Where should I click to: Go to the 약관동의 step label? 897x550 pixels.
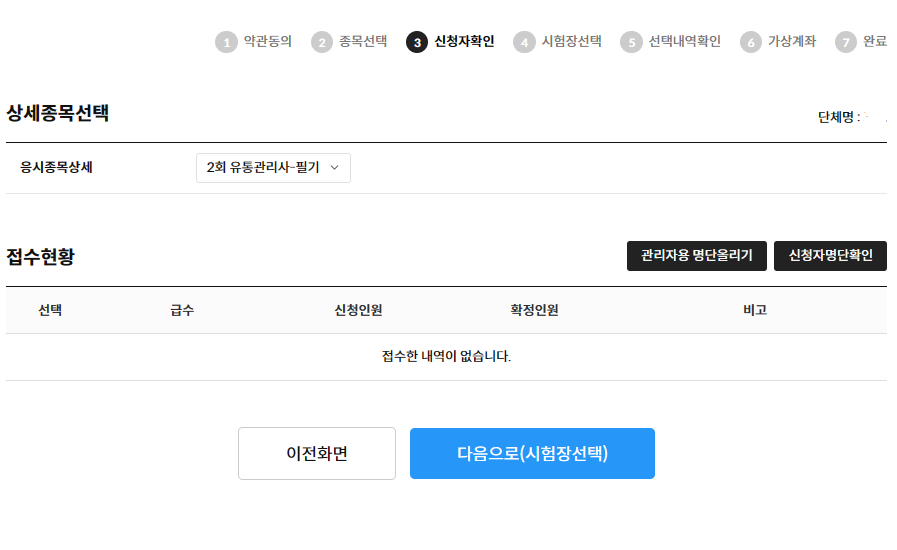(267, 42)
